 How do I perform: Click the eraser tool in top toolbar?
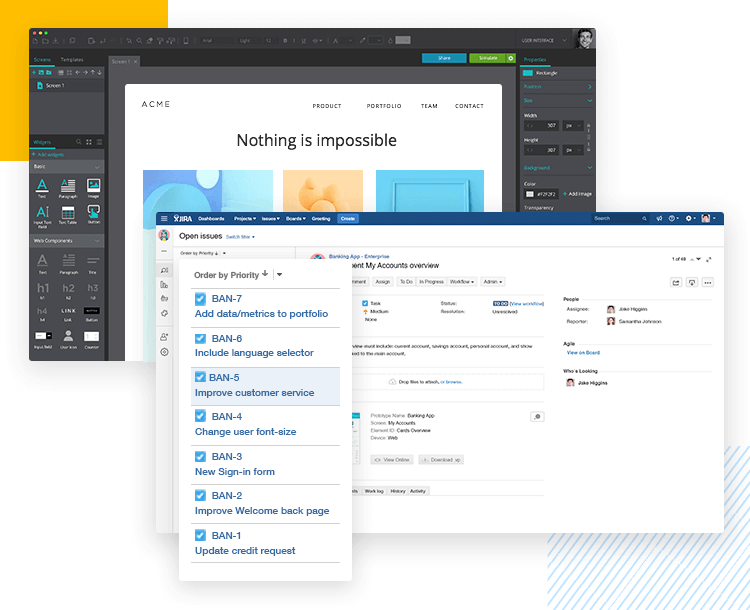pyautogui.click(x=150, y=41)
